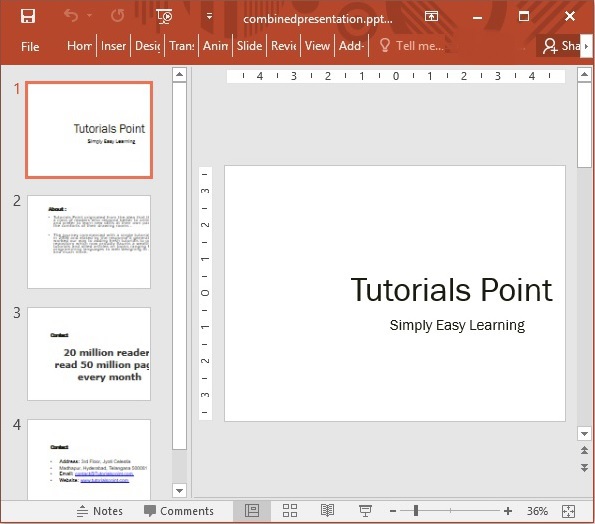The height and width of the screenshot is (524, 595).
Task: Select slide 3 thumbnail 20 million readers
Action: [x=89, y=354]
